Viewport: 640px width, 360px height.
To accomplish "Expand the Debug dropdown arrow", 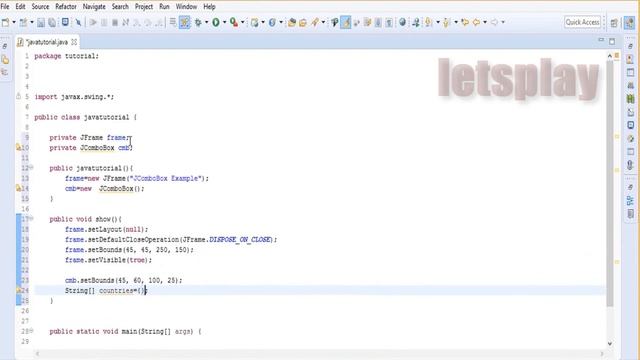I will coord(206,22).
